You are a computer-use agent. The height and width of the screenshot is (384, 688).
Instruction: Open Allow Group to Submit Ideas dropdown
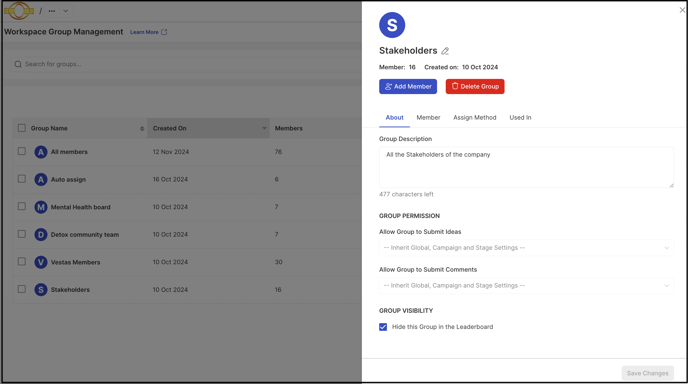point(526,248)
